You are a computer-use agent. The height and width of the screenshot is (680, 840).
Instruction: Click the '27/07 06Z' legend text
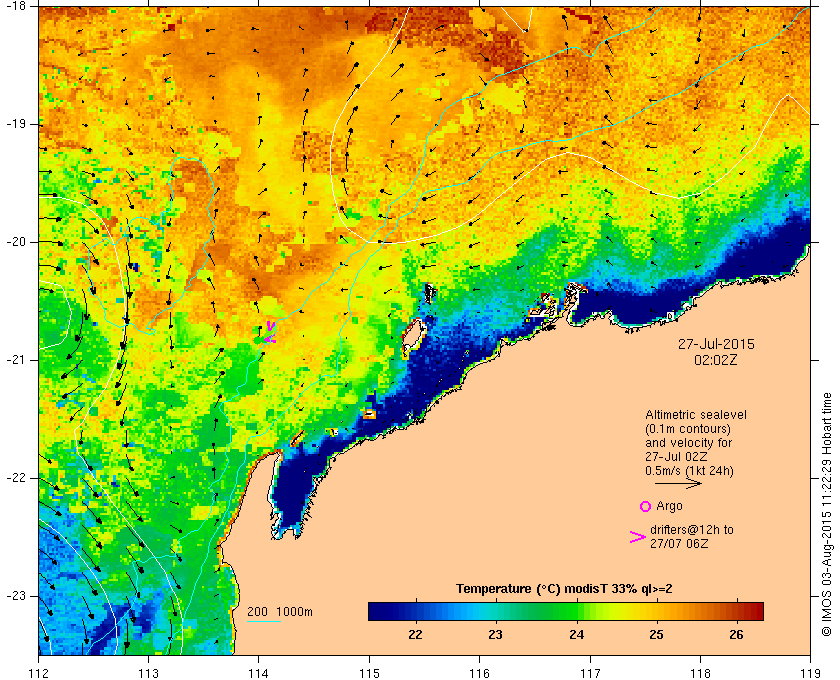pyautogui.click(x=679, y=543)
